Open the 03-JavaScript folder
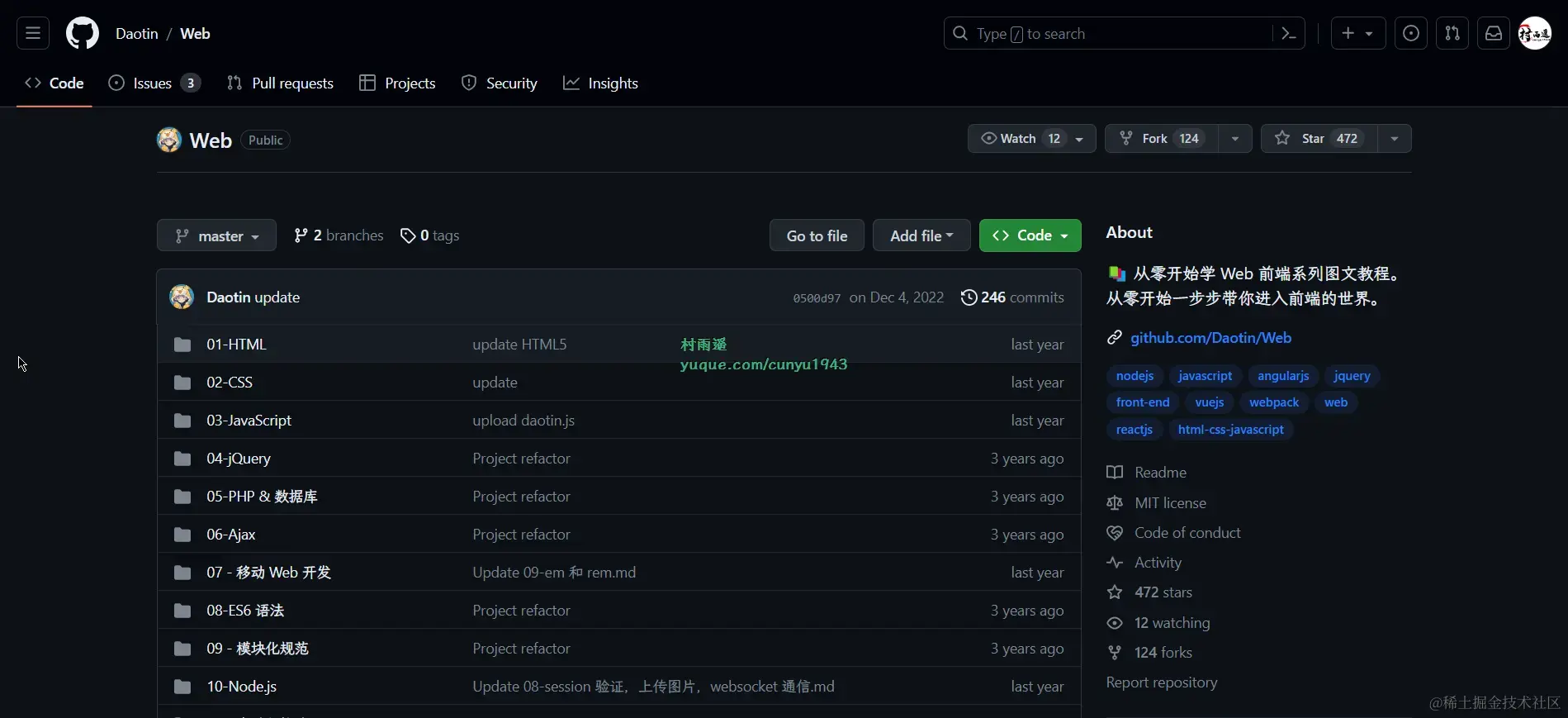The height and width of the screenshot is (718, 1568). [249, 421]
